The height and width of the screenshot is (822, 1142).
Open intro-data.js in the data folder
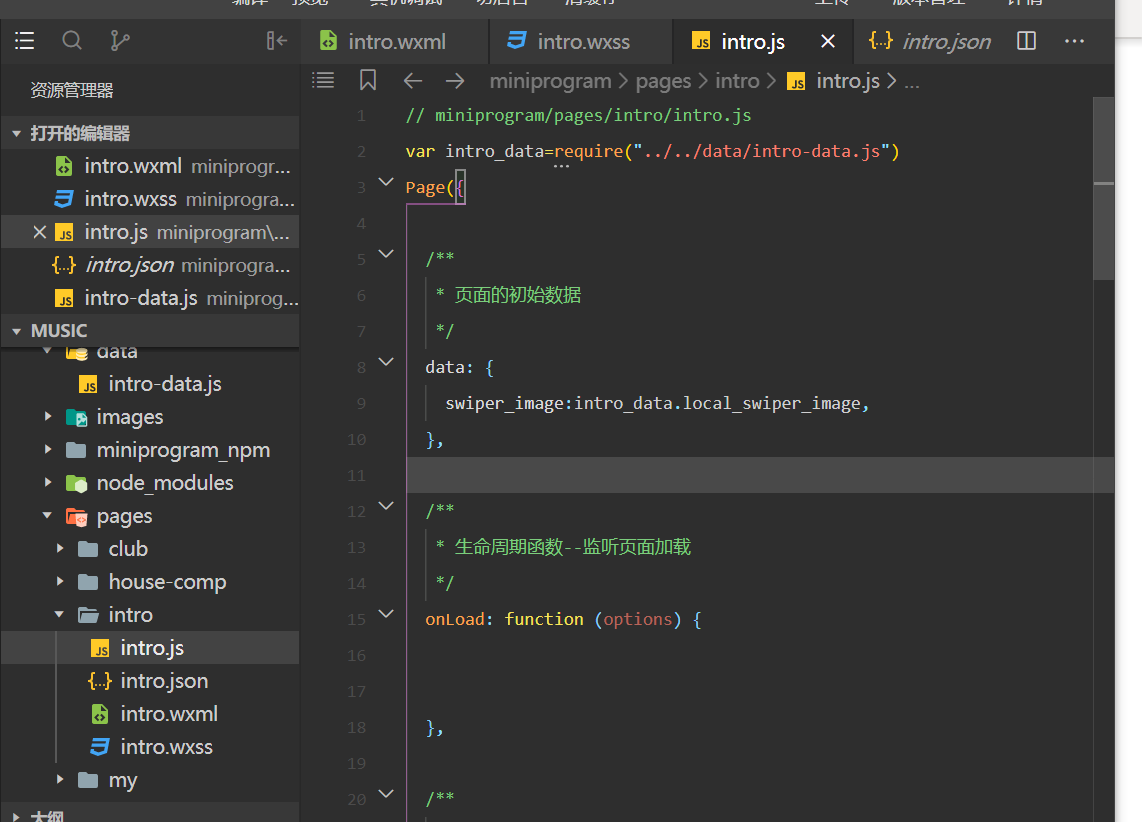(x=150, y=384)
